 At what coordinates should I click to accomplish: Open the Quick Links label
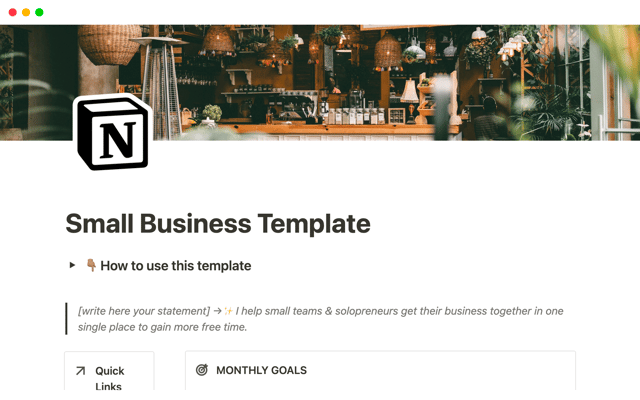point(109,378)
